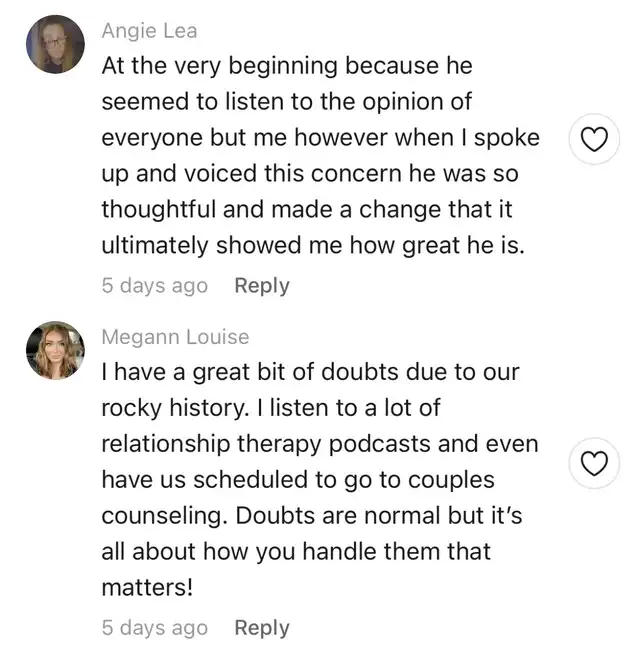640x655 pixels.
Task: Tap the line 'have us scheduled to go to couples'
Action: click(298, 480)
